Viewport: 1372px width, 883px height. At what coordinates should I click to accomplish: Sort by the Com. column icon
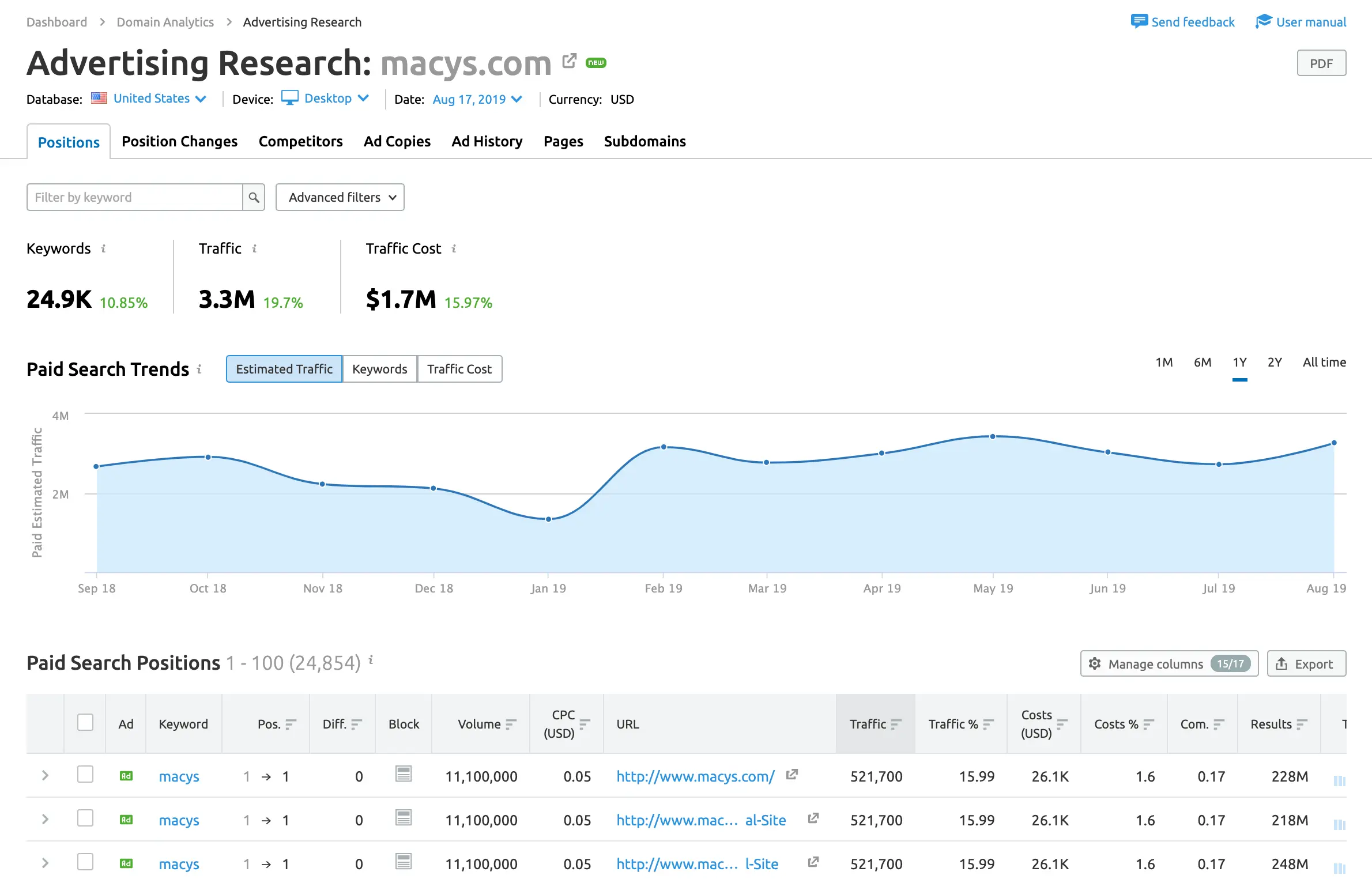tap(1219, 724)
